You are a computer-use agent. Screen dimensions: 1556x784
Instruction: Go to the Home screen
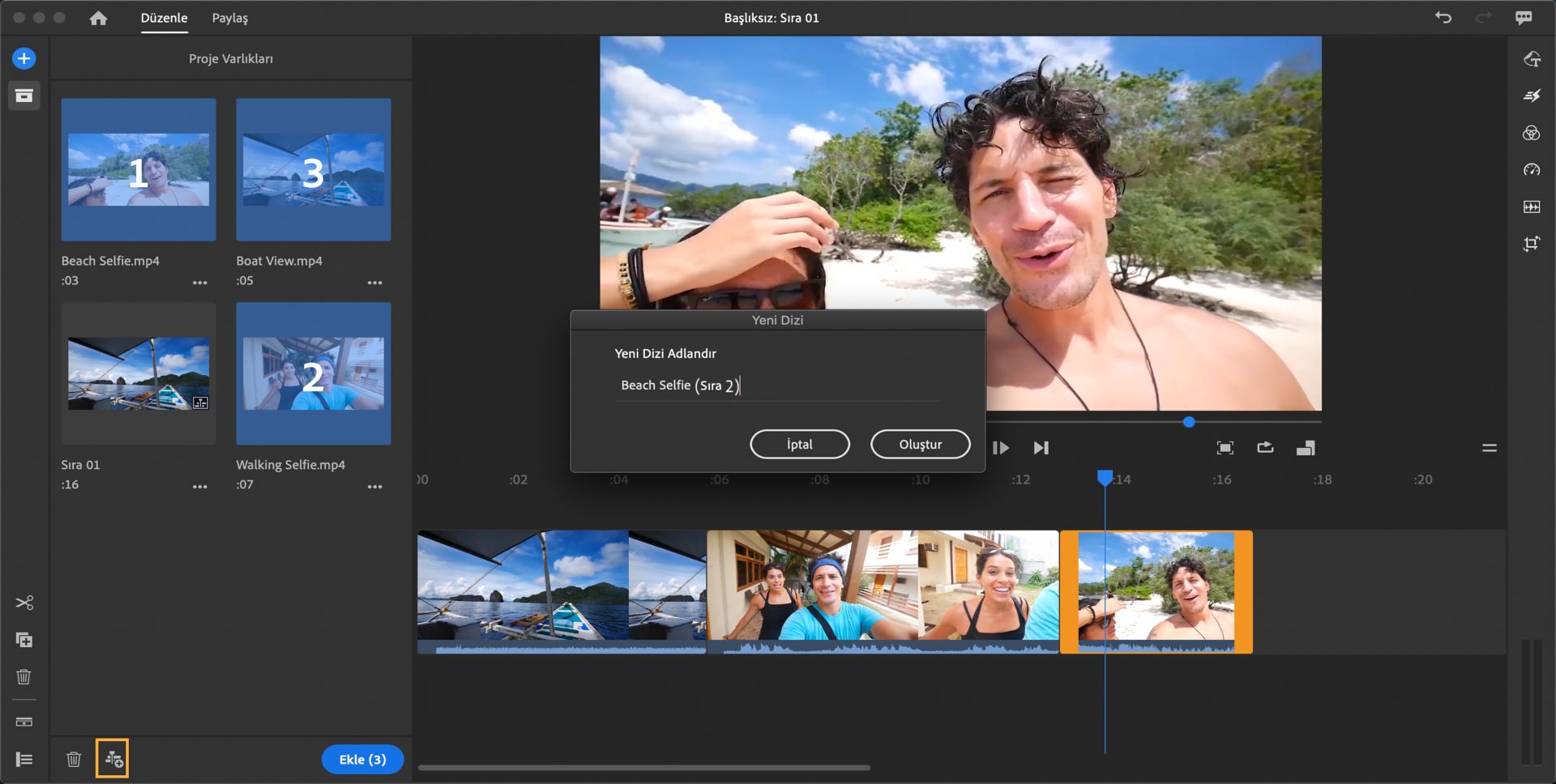click(x=98, y=18)
